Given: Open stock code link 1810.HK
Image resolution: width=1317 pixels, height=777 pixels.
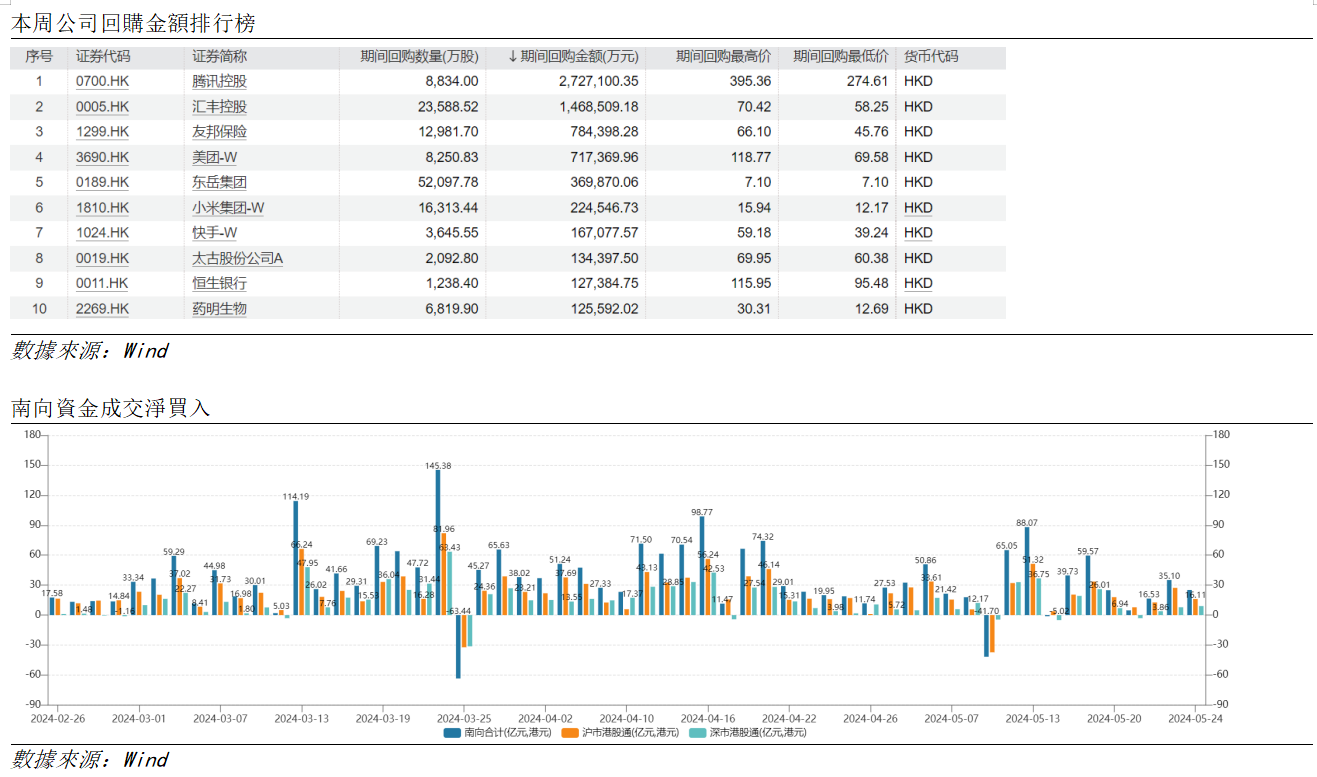Looking at the screenshot, I should pos(102,208).
